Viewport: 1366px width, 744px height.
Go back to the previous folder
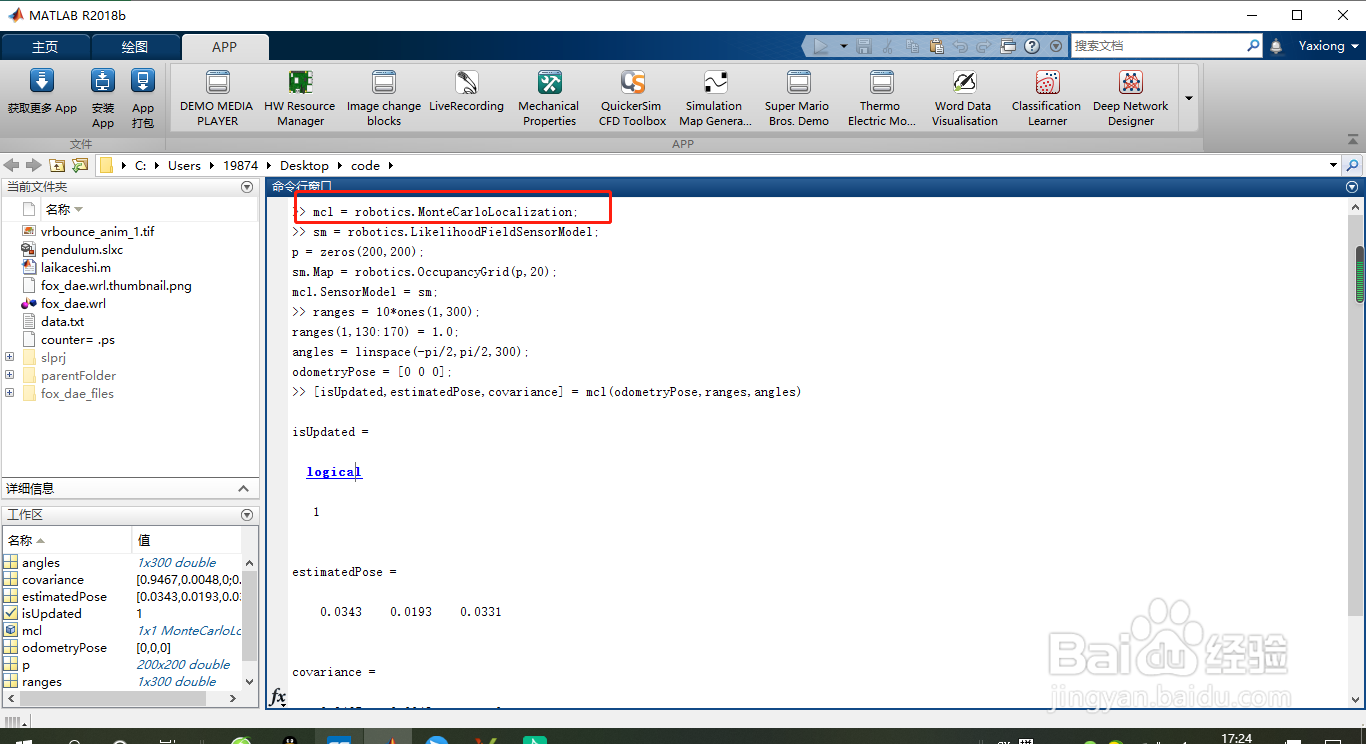(12, 165)
